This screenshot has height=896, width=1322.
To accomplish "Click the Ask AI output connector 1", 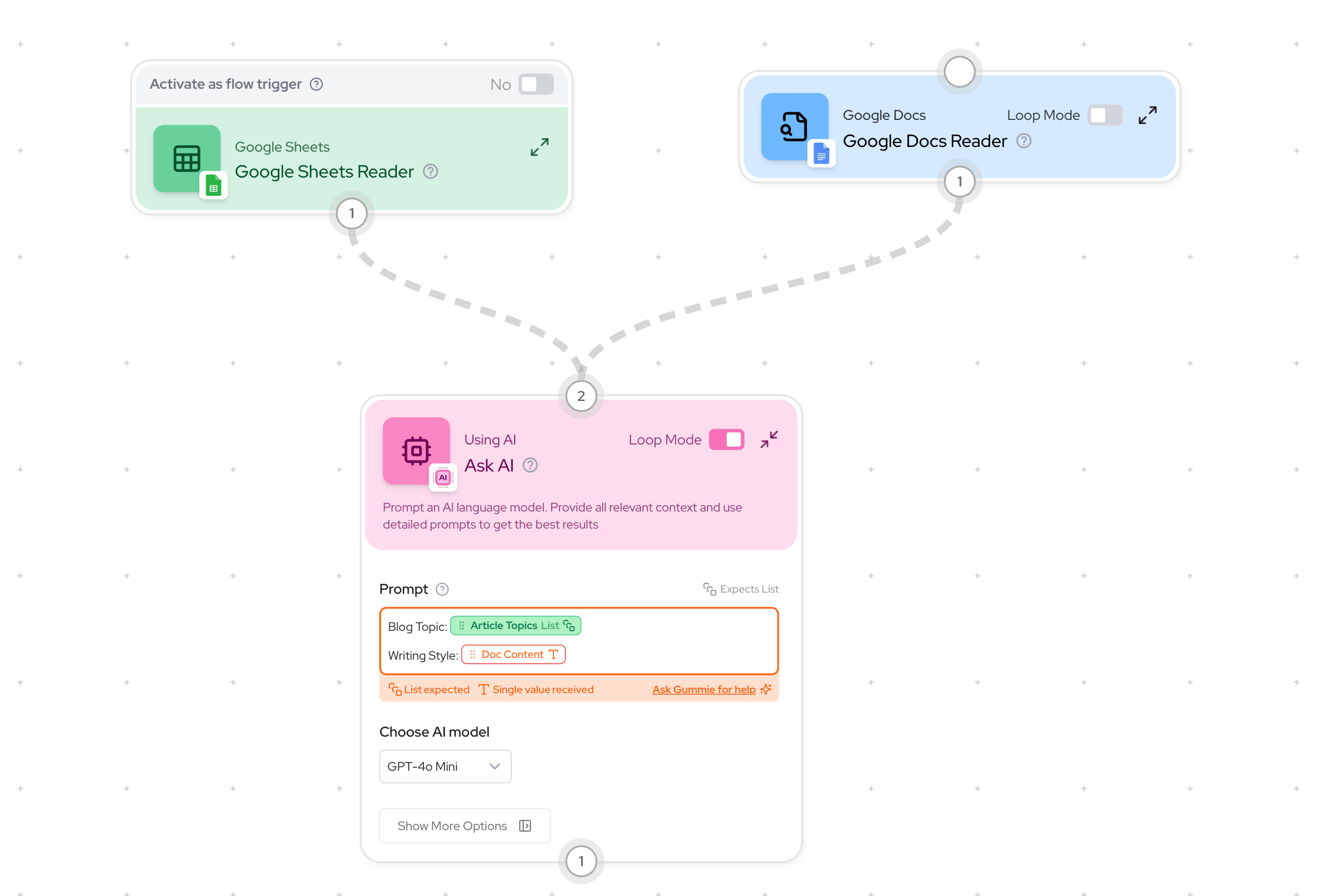I will point(581,861).
